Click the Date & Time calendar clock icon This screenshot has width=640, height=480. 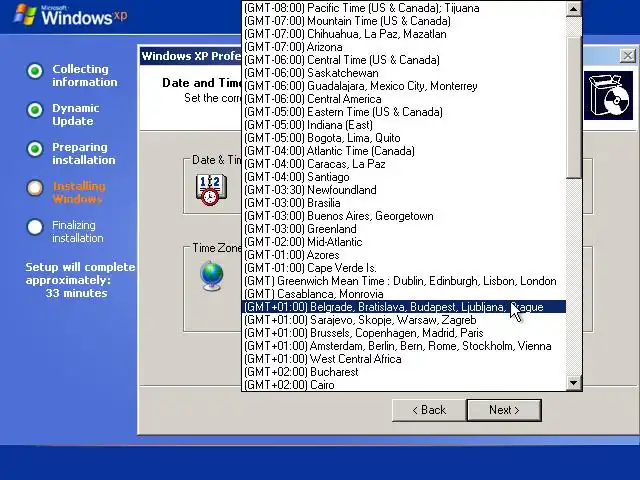pyautogui.click(x=211, y=189)
